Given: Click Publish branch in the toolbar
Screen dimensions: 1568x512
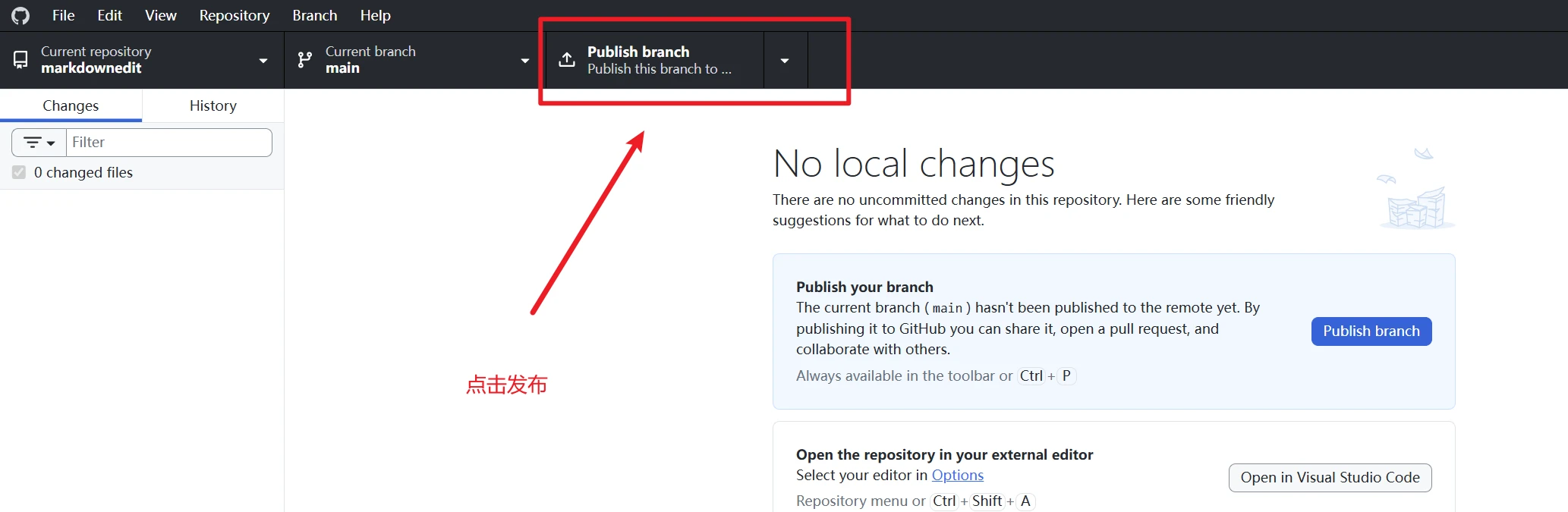Looking at the screenshot, I should [654, 60].
